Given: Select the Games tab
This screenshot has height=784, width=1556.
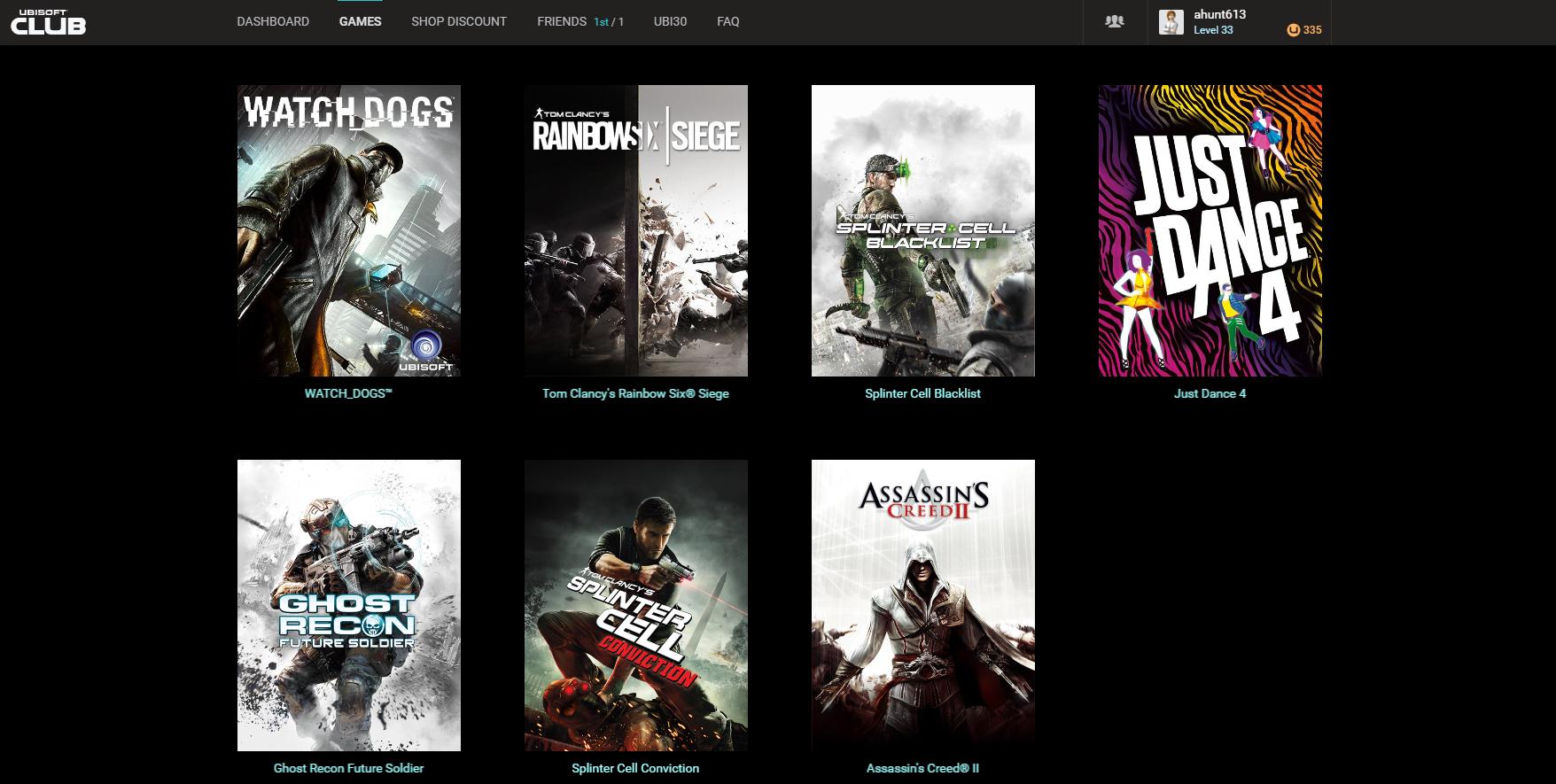Looking at the screenshot, I should click(361, 21).
